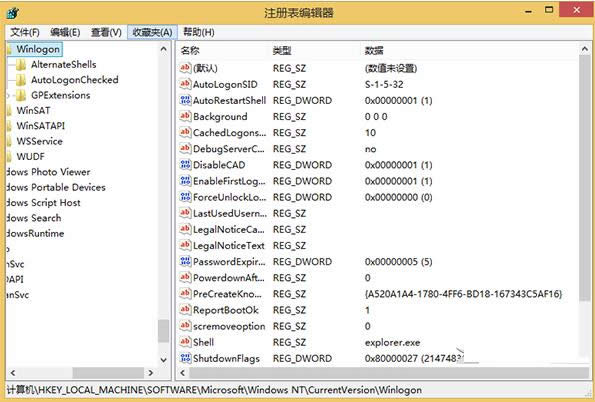Click the LegalNoticeText string value icon
This screenshot has height=402, width=595.
click(185, 245)
